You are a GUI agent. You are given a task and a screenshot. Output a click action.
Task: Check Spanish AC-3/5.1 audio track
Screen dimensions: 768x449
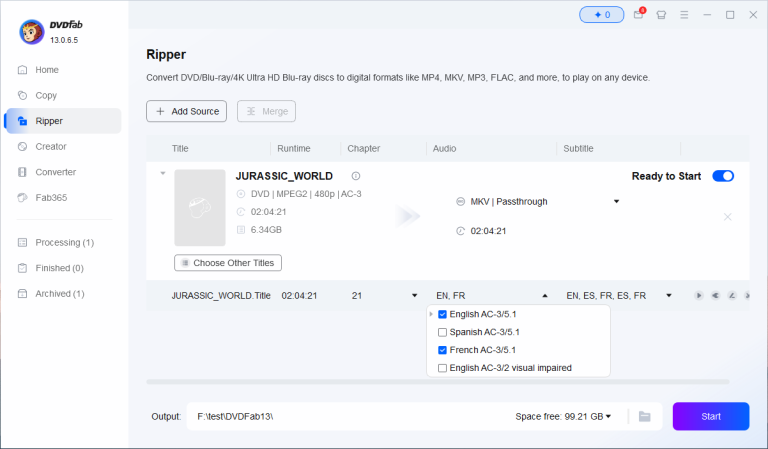(442, 332)
